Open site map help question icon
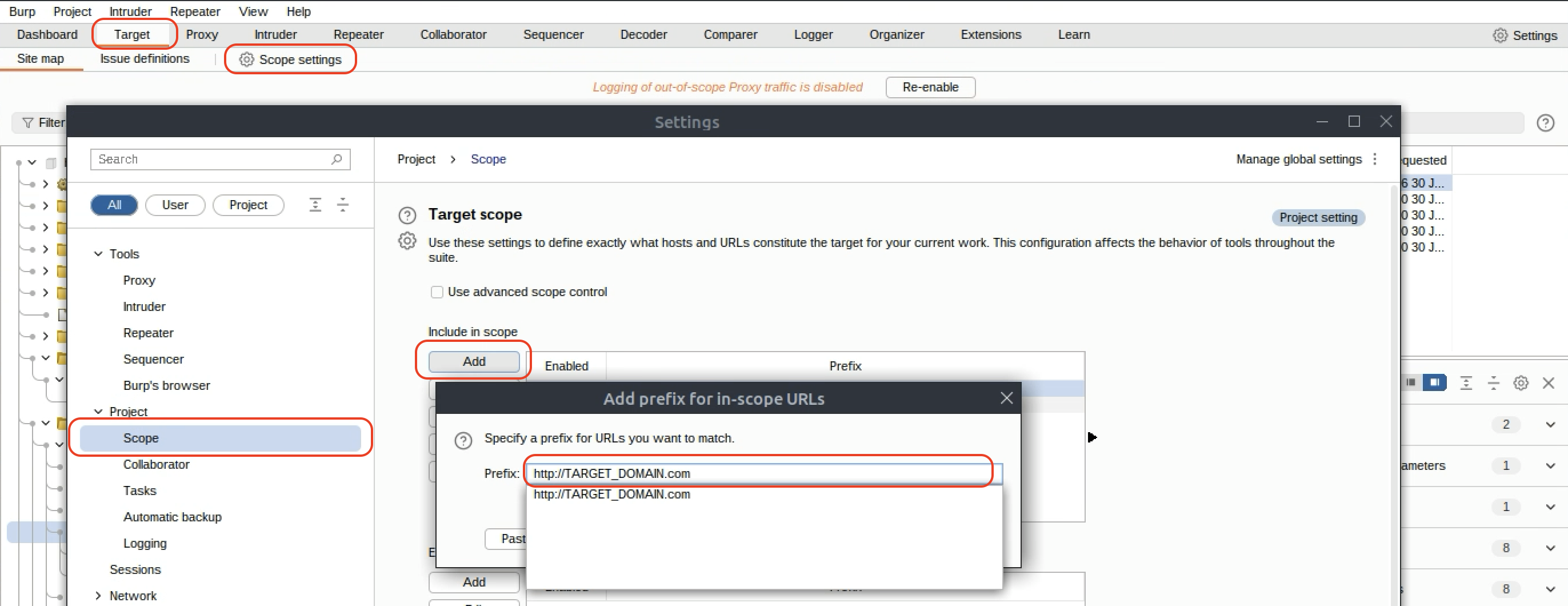1568x606 pixels. point(1545,123)
